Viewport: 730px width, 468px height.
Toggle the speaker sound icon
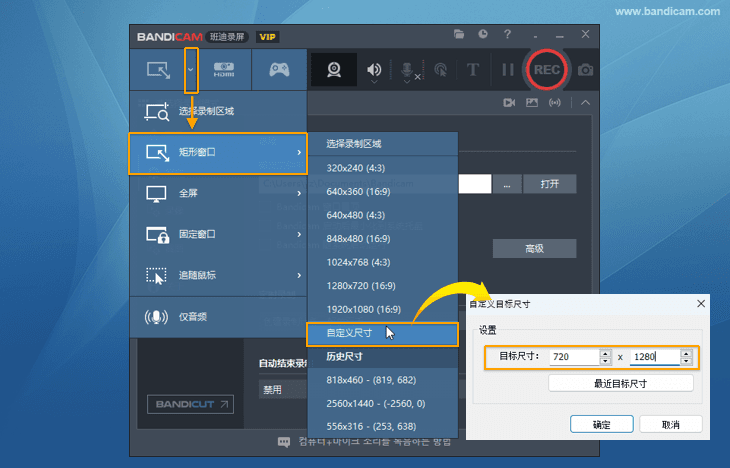point(374,70)
